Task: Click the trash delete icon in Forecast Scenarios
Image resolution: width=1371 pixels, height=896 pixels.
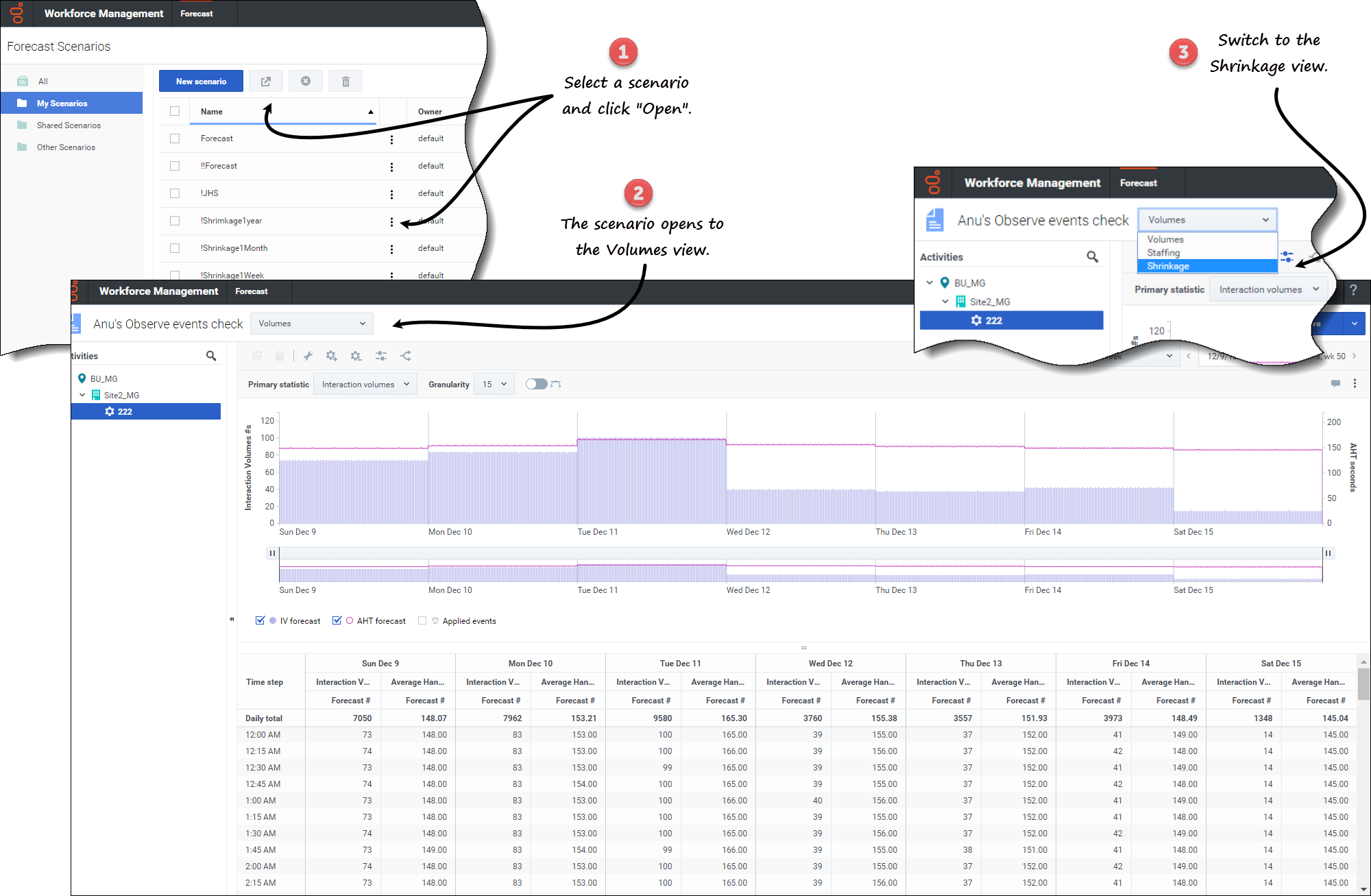Action: 345,81
